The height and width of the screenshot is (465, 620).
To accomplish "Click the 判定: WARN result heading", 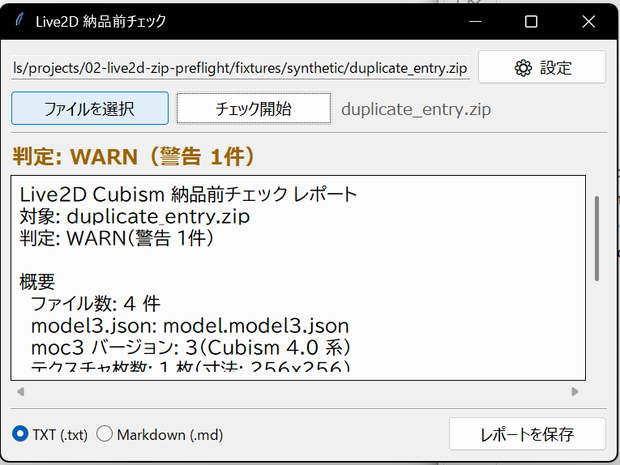I will coord(134,157).
